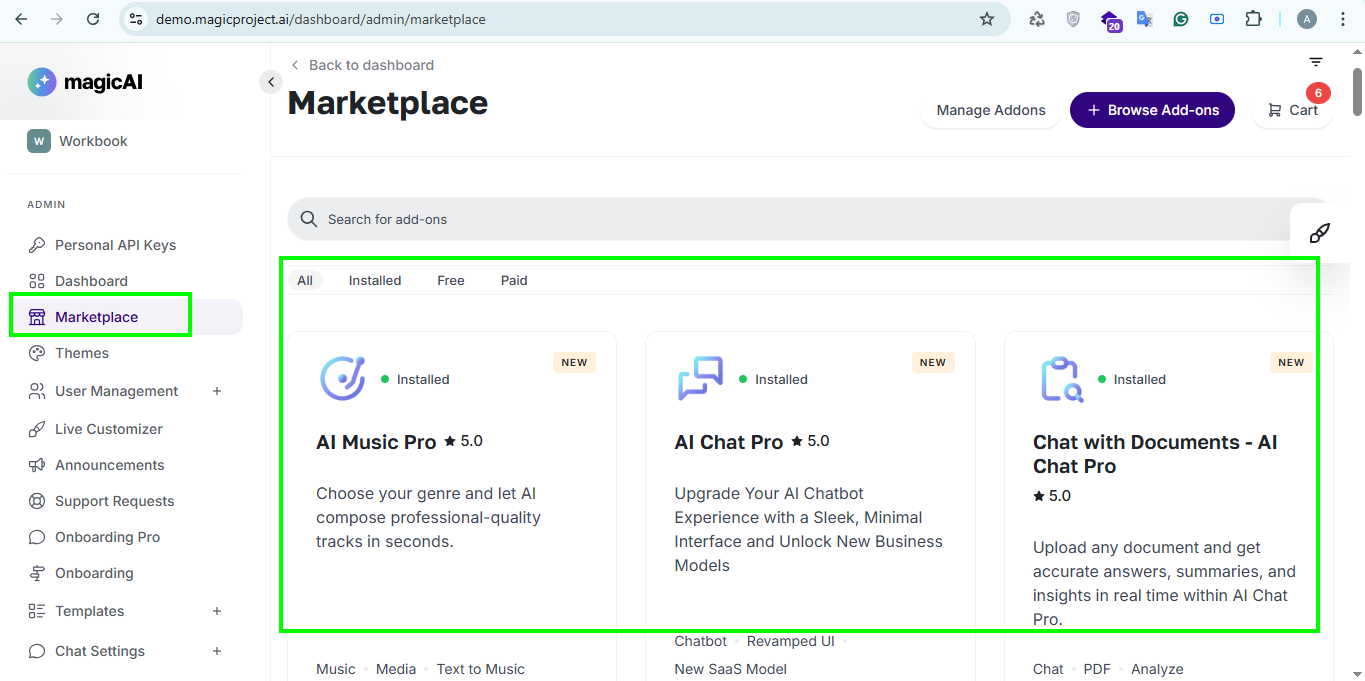Select the Installed filter tab
This screenshot has width=1365, height=681.
375,280
